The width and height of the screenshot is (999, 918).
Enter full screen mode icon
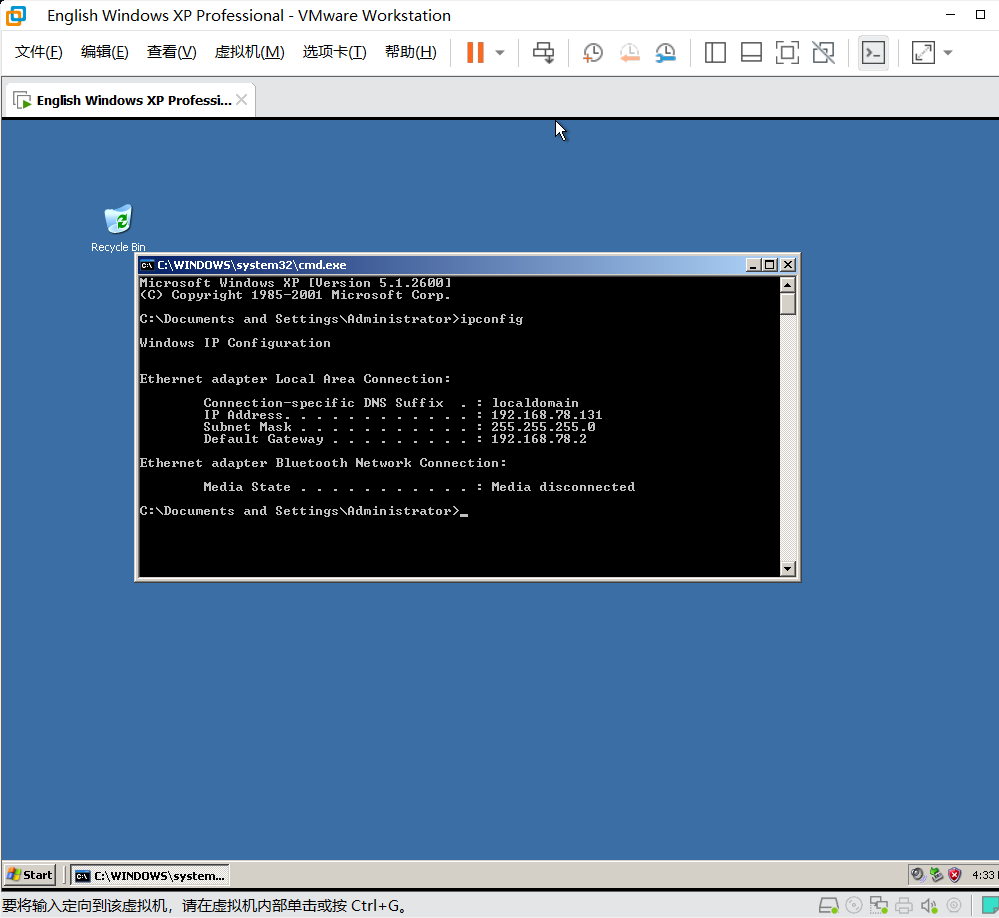(787, 52)
